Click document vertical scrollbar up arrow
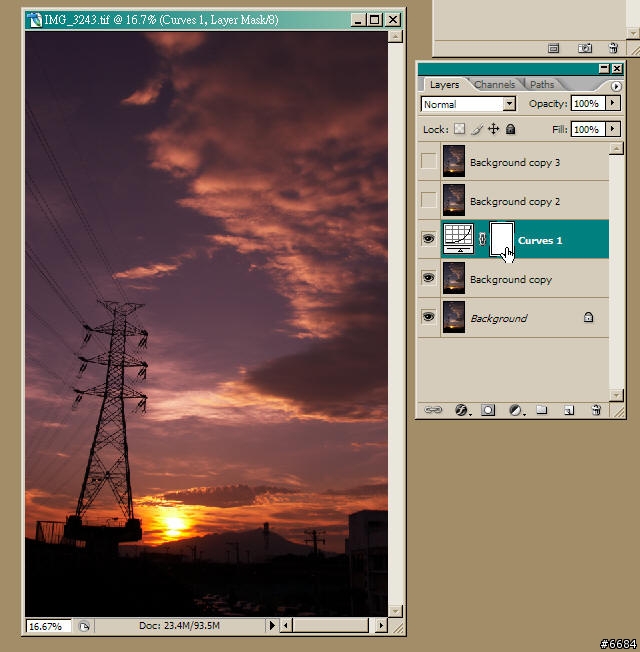The width and height of the screenshot is (640, 652). [395, 37]
